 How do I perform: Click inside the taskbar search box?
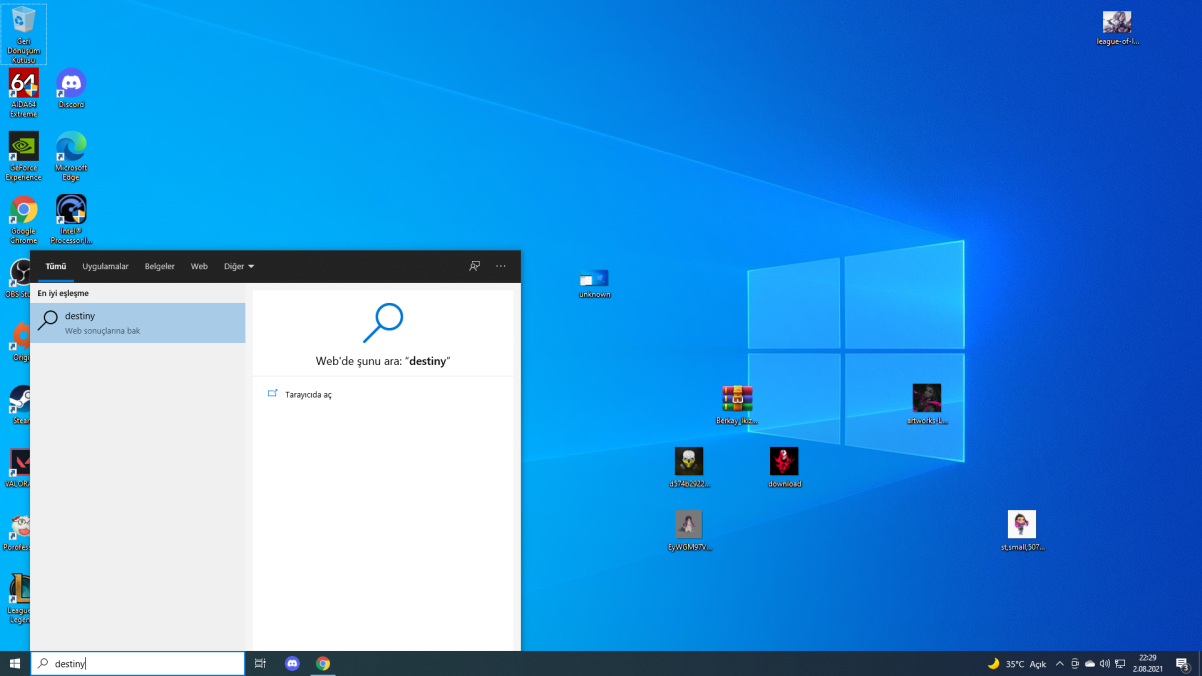point(138,663)
